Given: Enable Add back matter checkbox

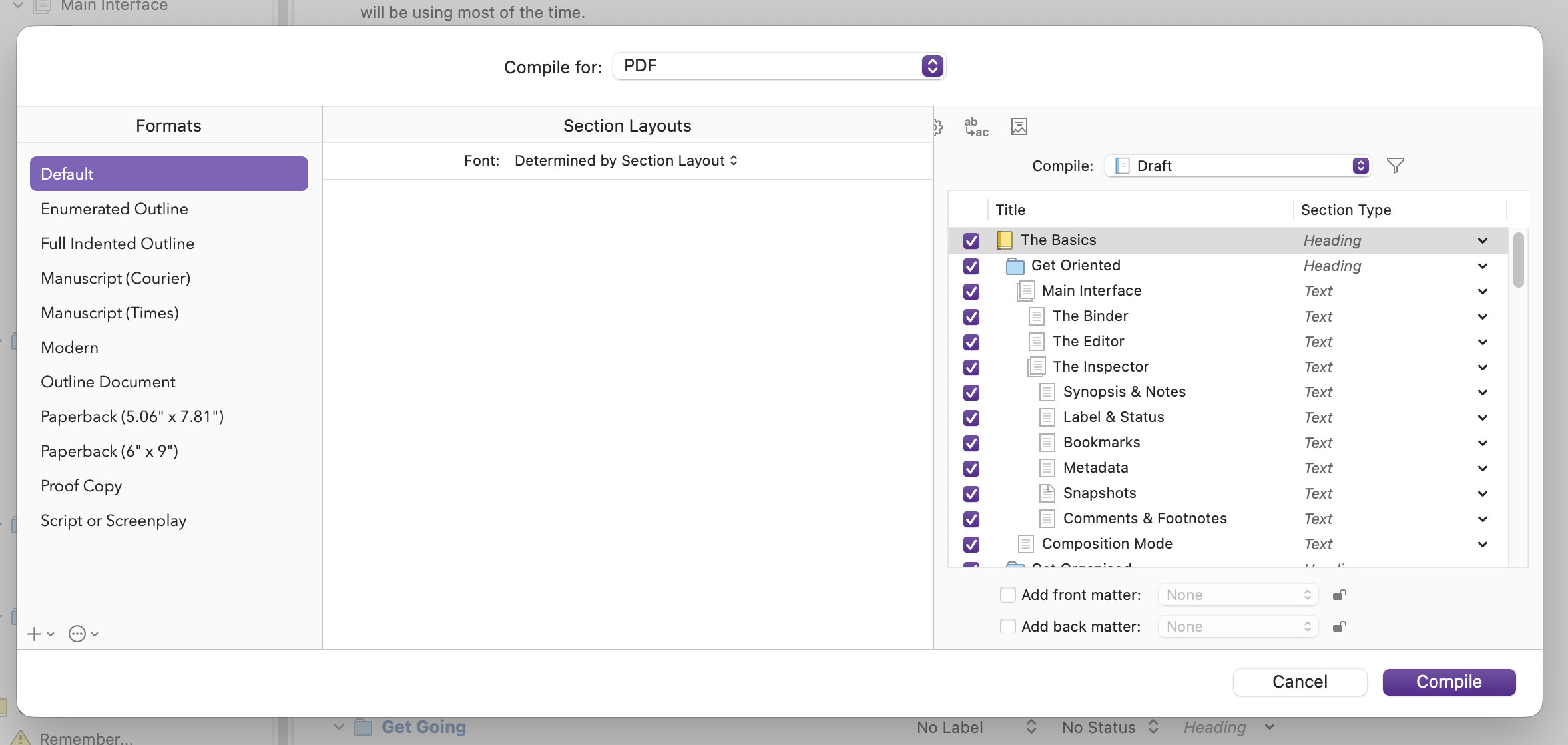Looking at the screenshot, I should (1007, 626).
